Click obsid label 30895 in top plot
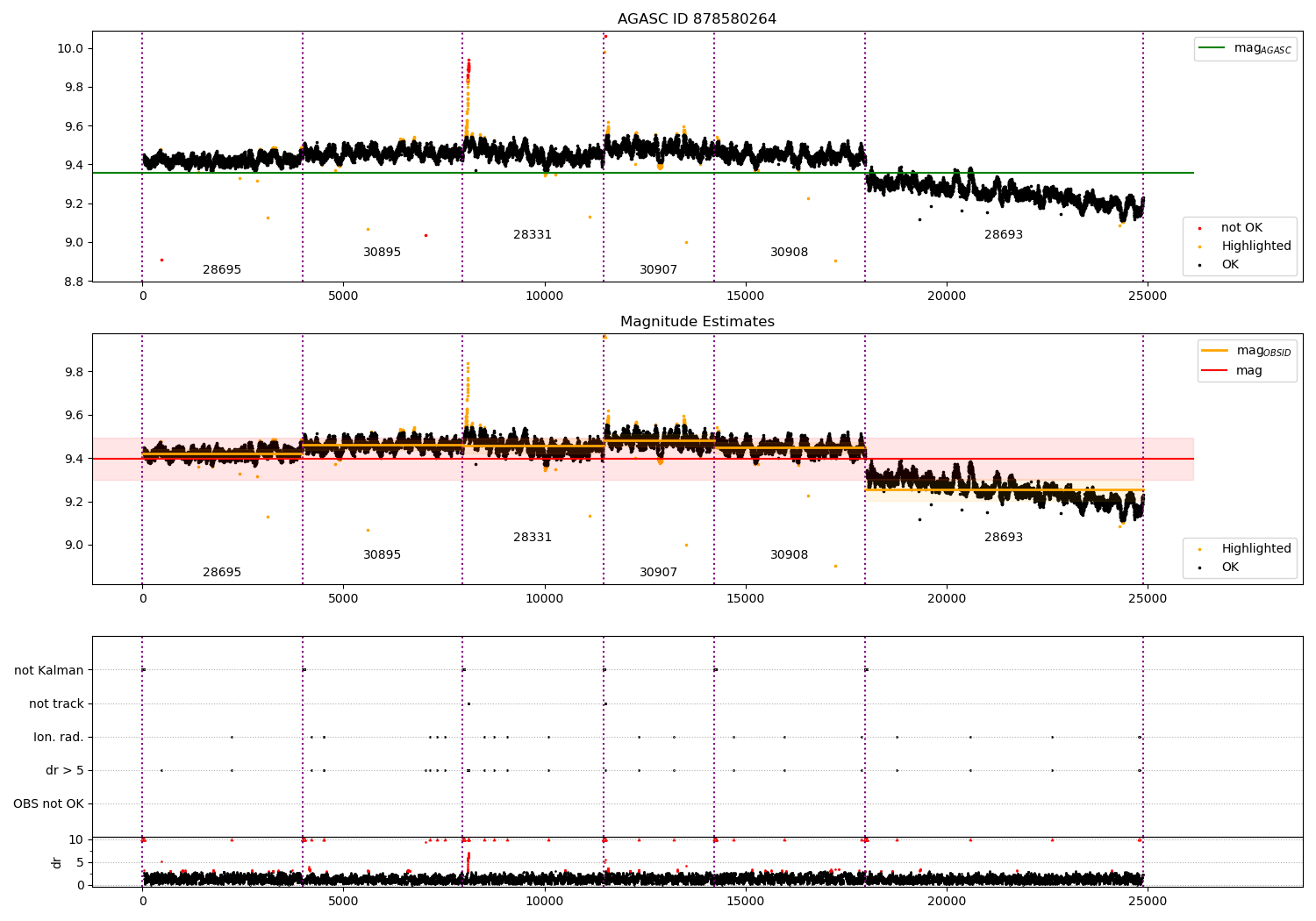 (x=382, y=253)
